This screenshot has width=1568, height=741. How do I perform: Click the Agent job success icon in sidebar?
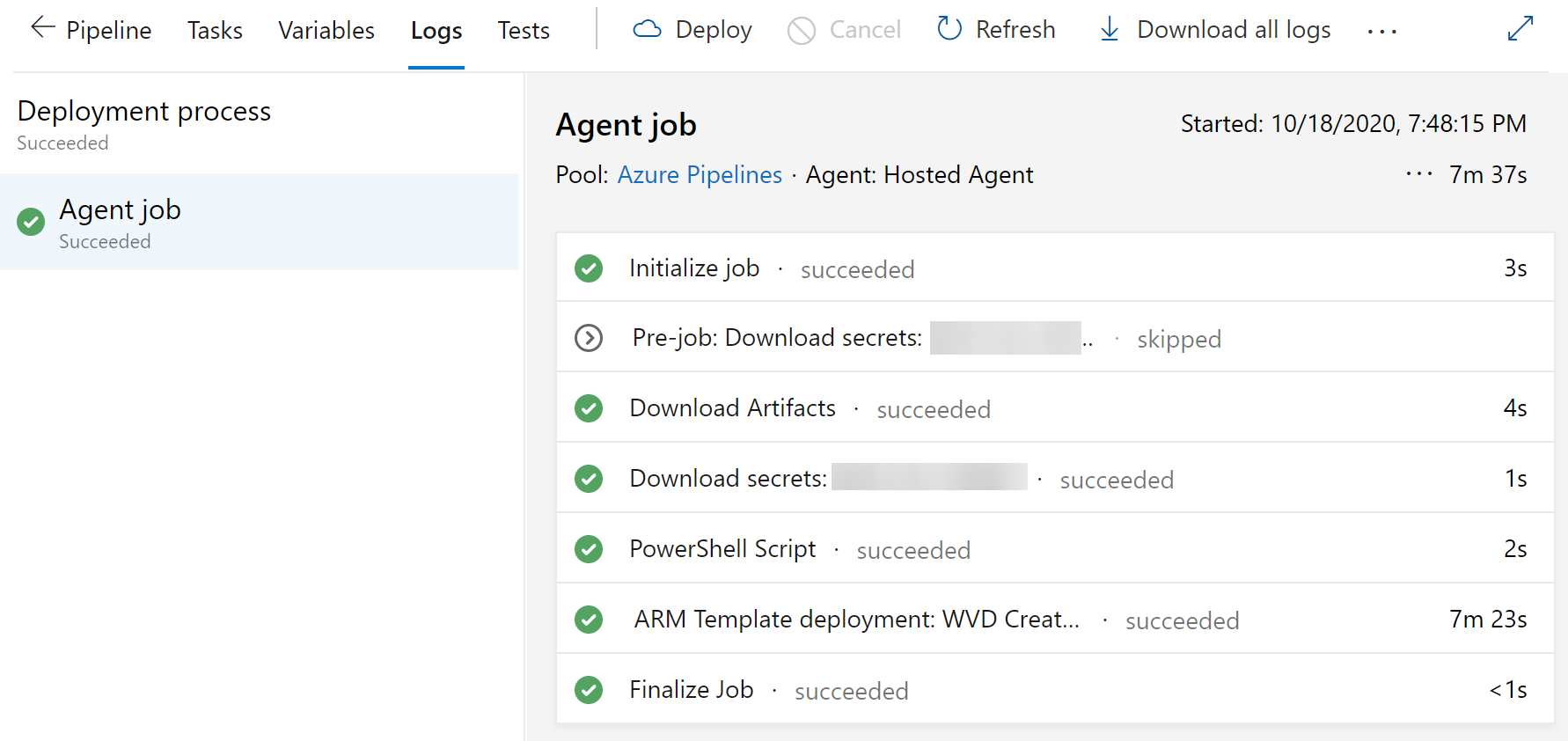point(32,222)
